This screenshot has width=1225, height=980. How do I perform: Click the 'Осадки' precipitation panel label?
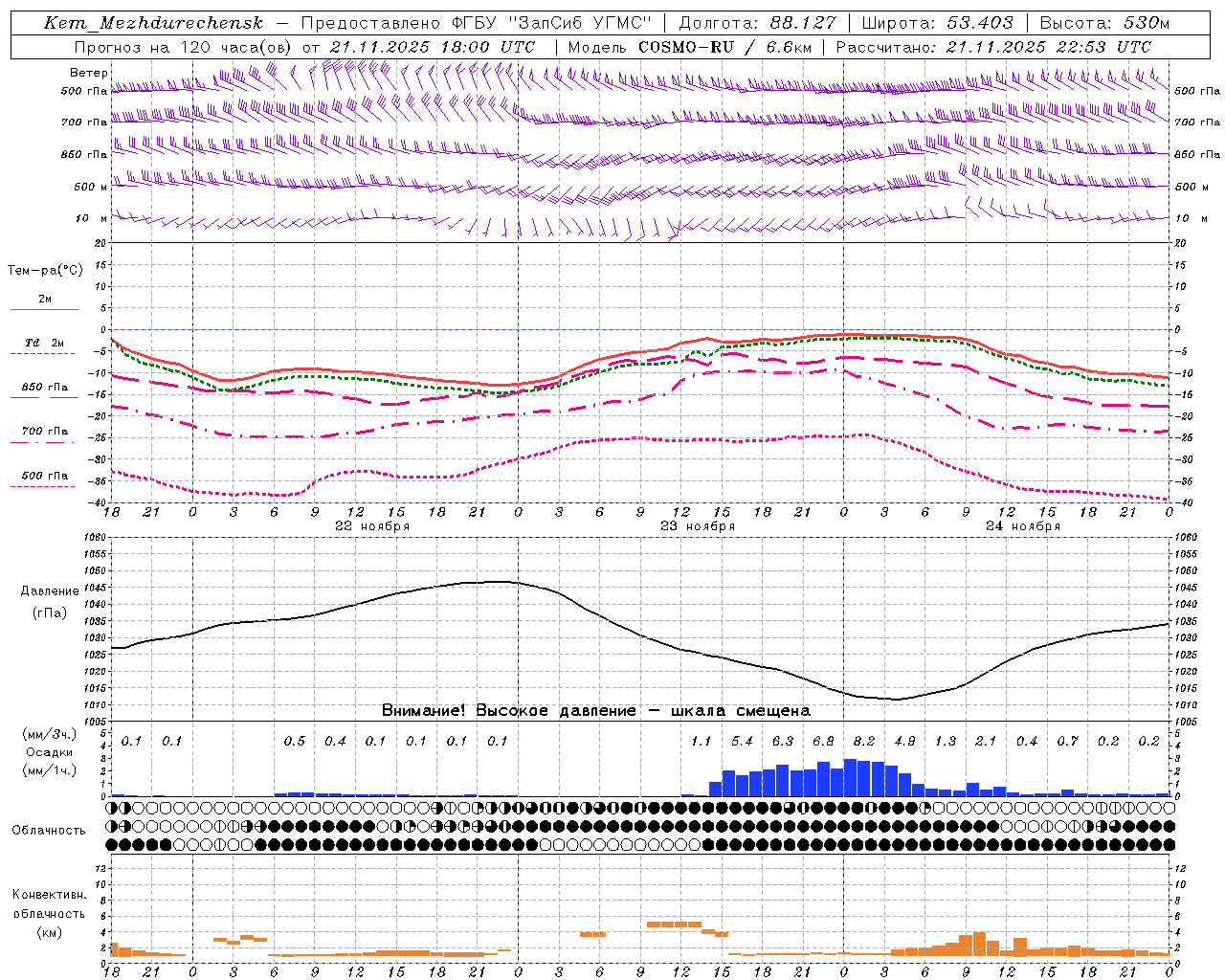(x=50, y=752)
